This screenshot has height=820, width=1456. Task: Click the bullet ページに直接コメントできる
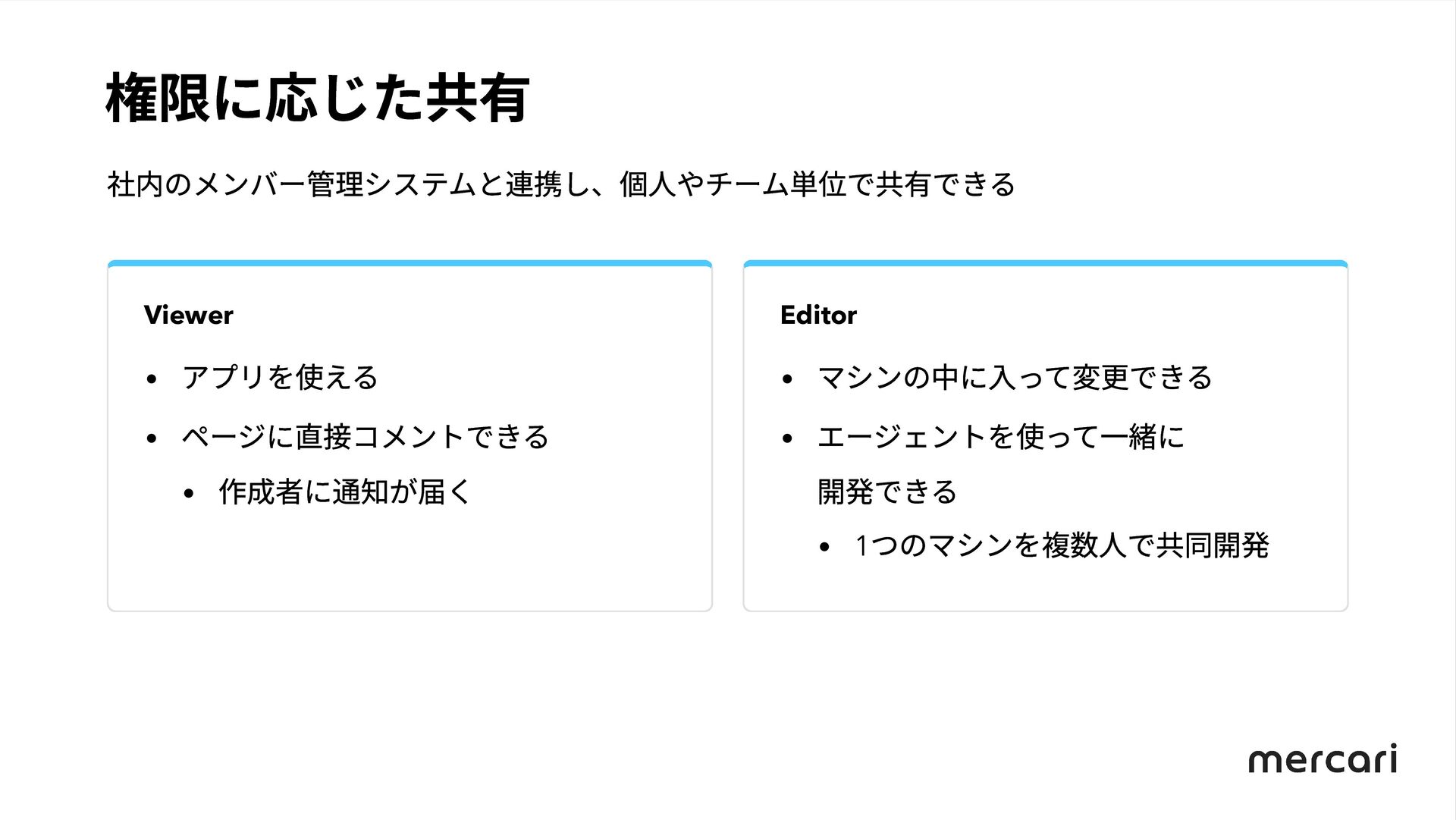tap(365, 436)
